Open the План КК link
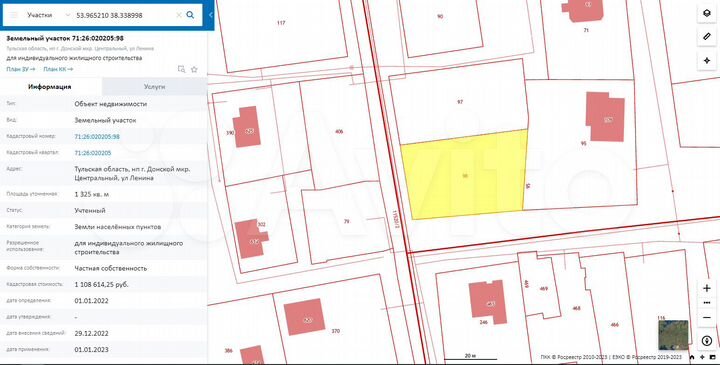This screenshot has width=720, height=365. point(58,69)
